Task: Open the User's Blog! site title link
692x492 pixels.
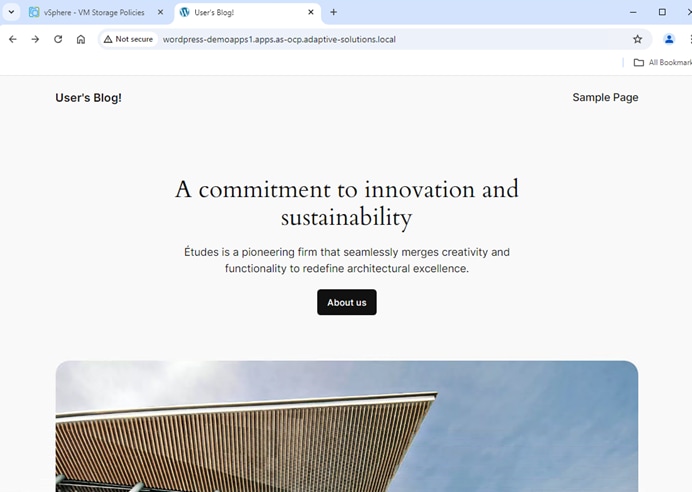Action: (88, 98)
